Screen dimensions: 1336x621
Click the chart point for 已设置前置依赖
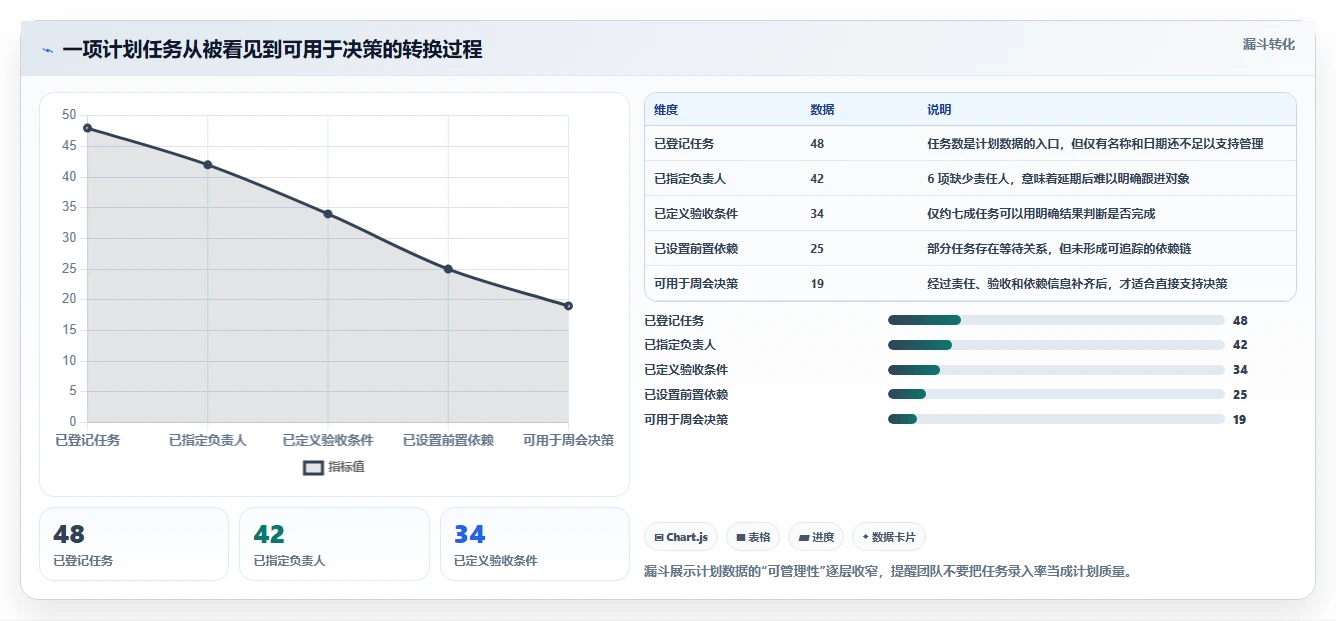pyautogui.click(x=448, y=269)
